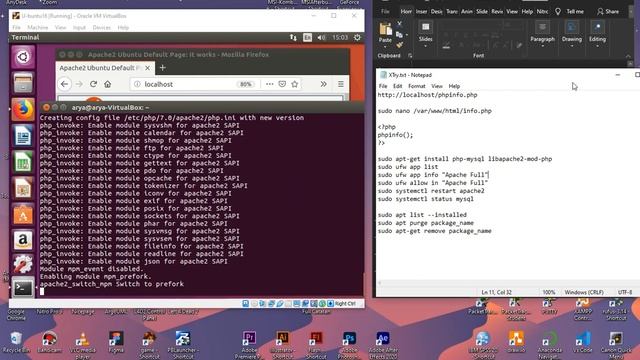
Task: Open LibreOffice Impress in launcher
Action: pyautogui.click(x=23, y=189)
